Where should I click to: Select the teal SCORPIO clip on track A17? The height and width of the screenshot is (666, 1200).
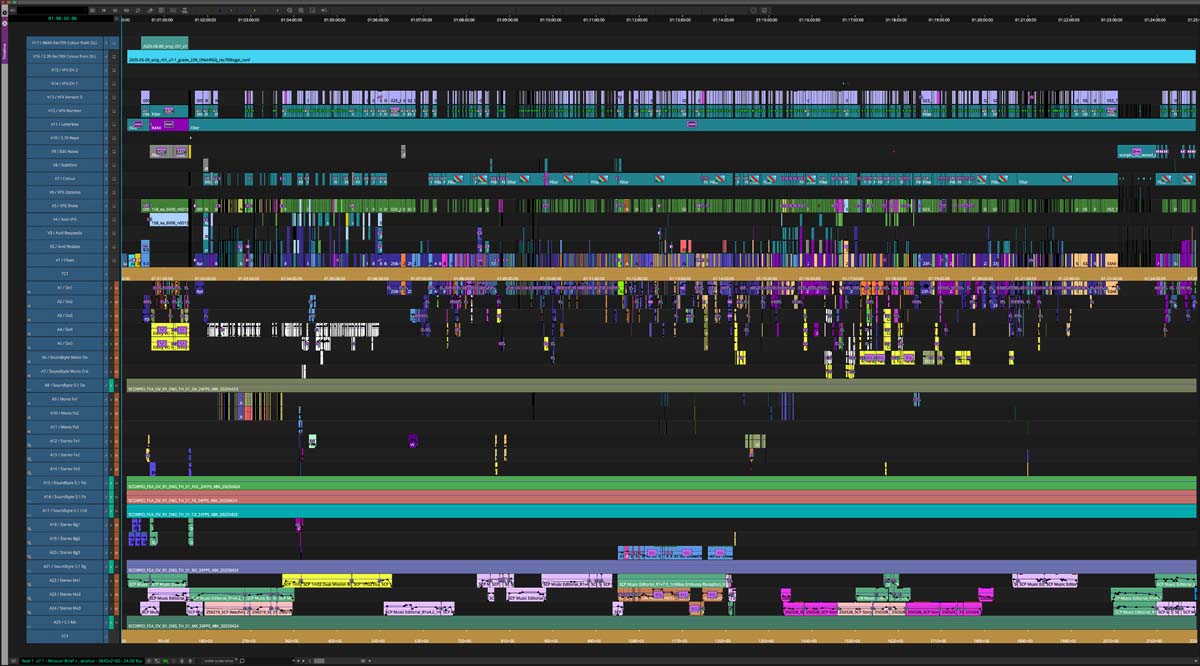click(x=661, y=511)
